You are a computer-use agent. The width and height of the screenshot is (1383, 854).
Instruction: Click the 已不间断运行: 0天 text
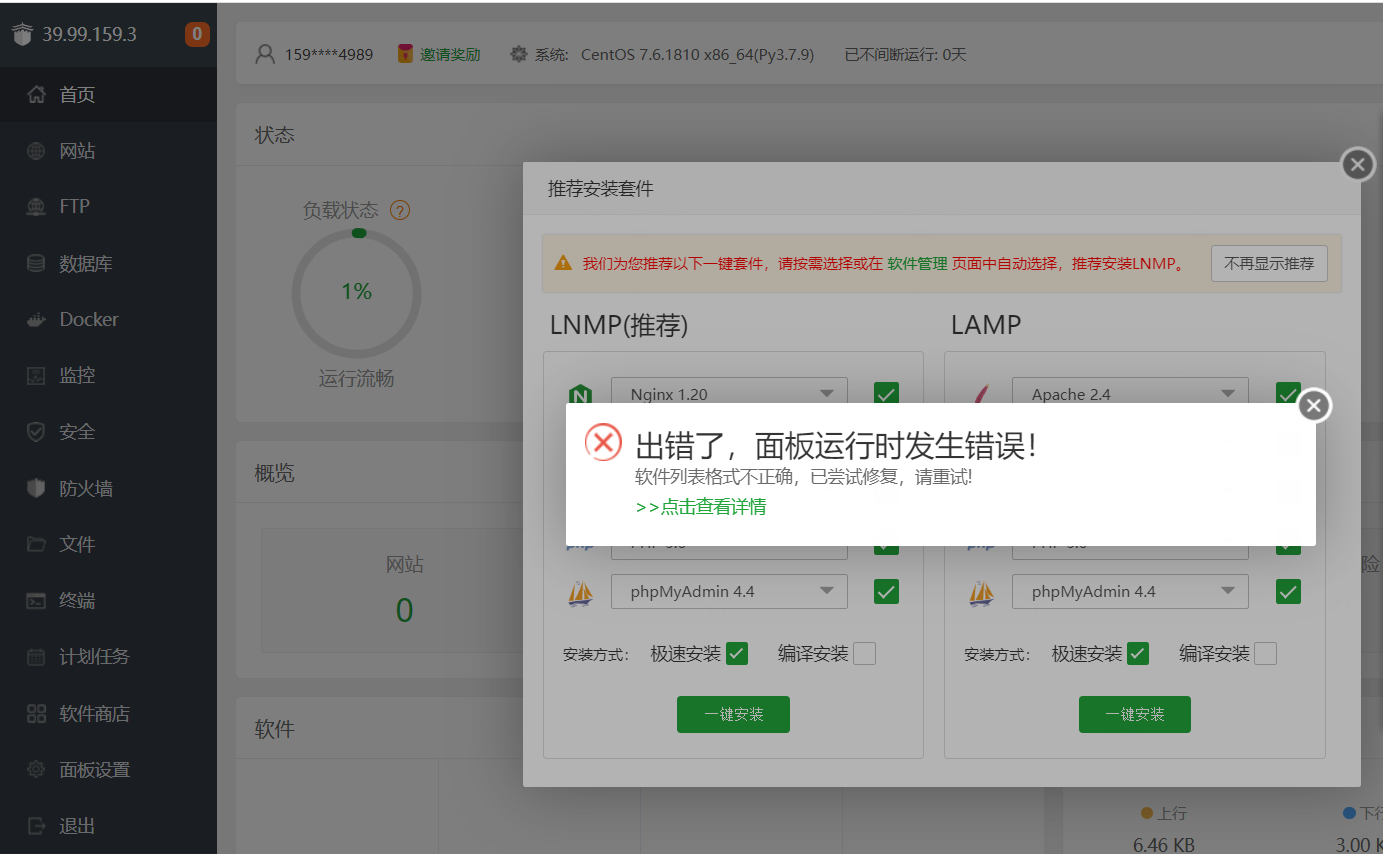pyautogui.click(x=906, y=55)
